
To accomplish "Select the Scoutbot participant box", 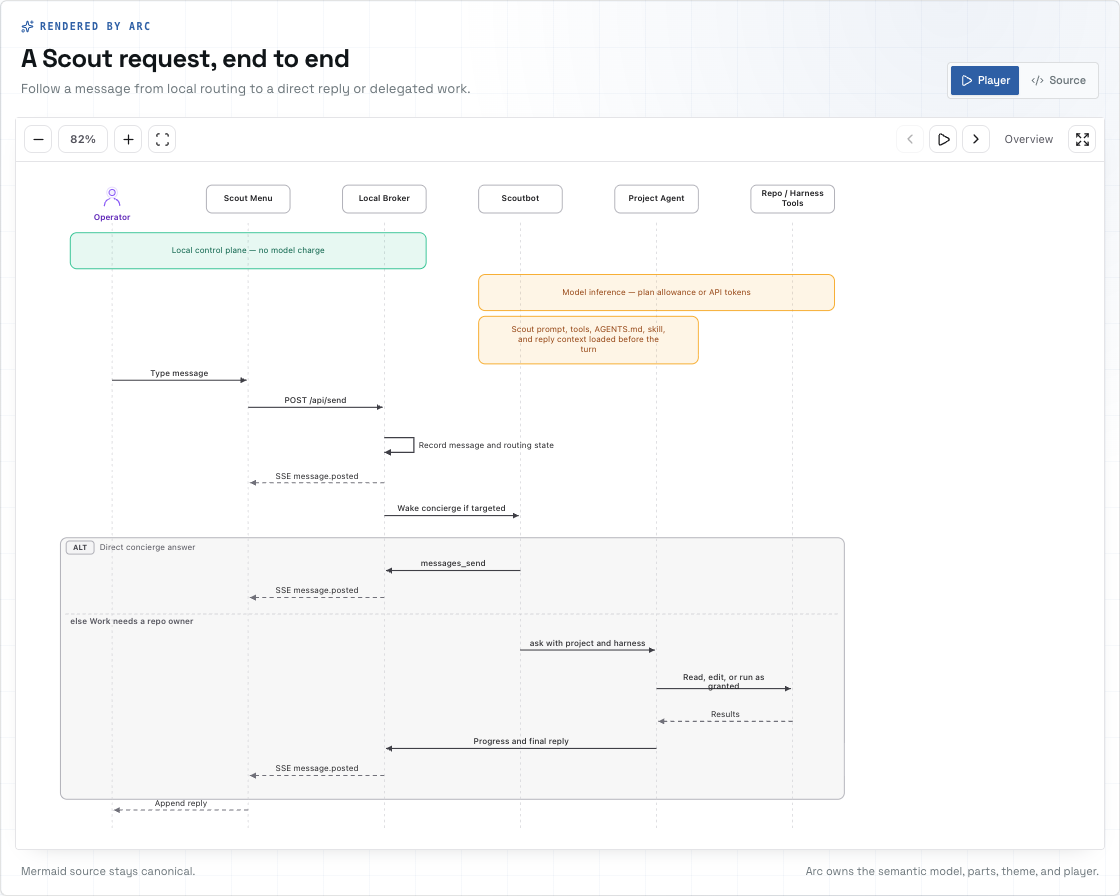I will point(520,199).
